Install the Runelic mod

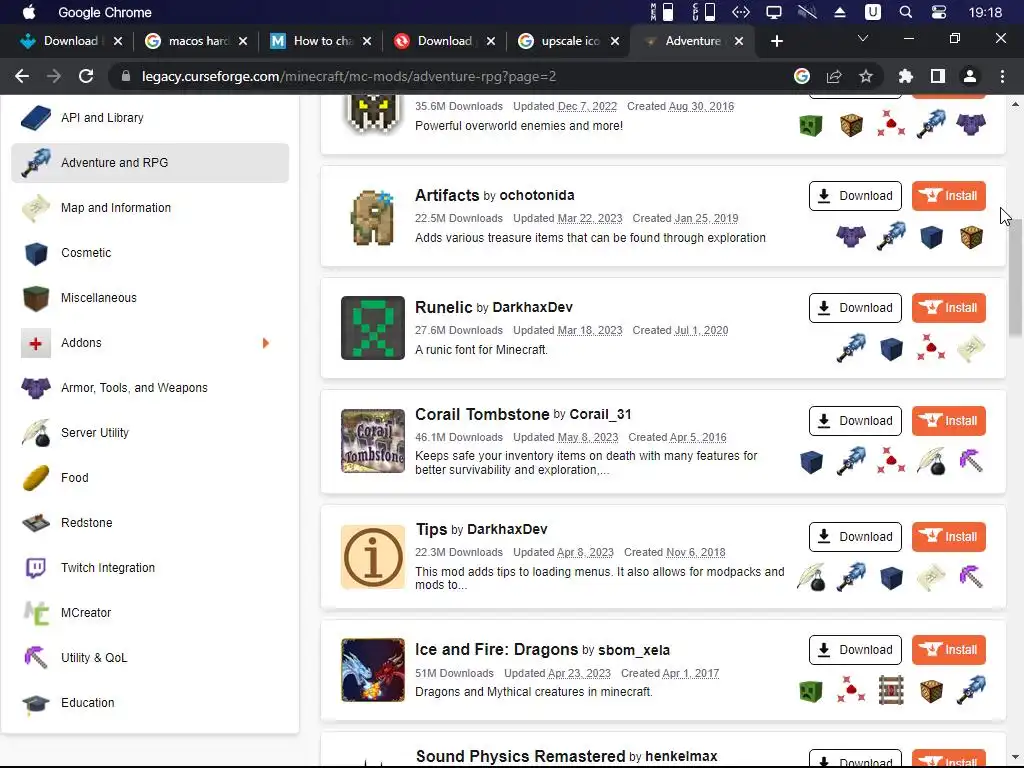[948, 308]
